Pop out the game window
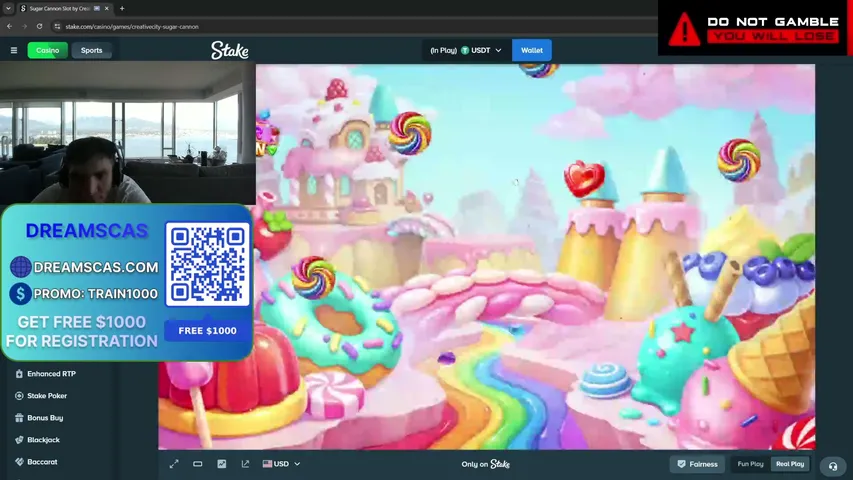This screenshot has height=480, width=853. (245, 464)
